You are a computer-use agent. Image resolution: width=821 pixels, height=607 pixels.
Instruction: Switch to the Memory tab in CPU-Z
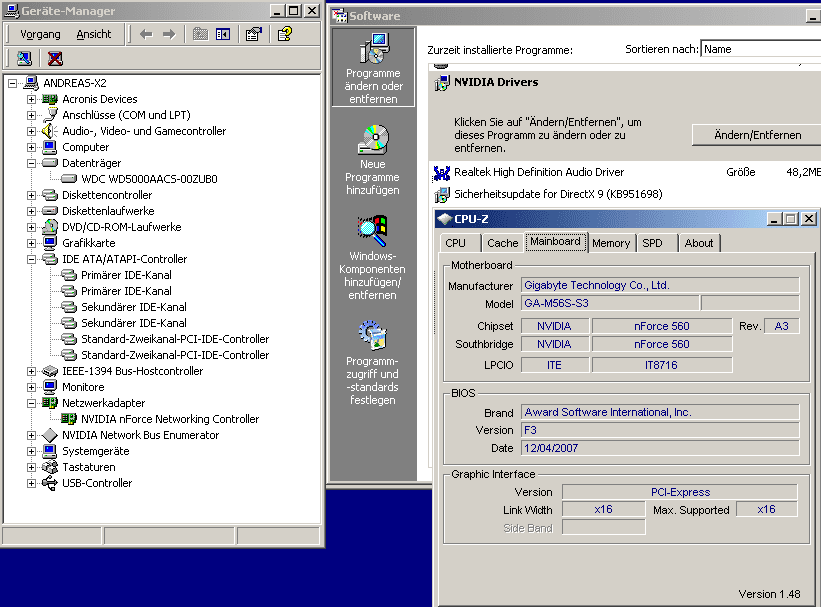tap(611, 243)
